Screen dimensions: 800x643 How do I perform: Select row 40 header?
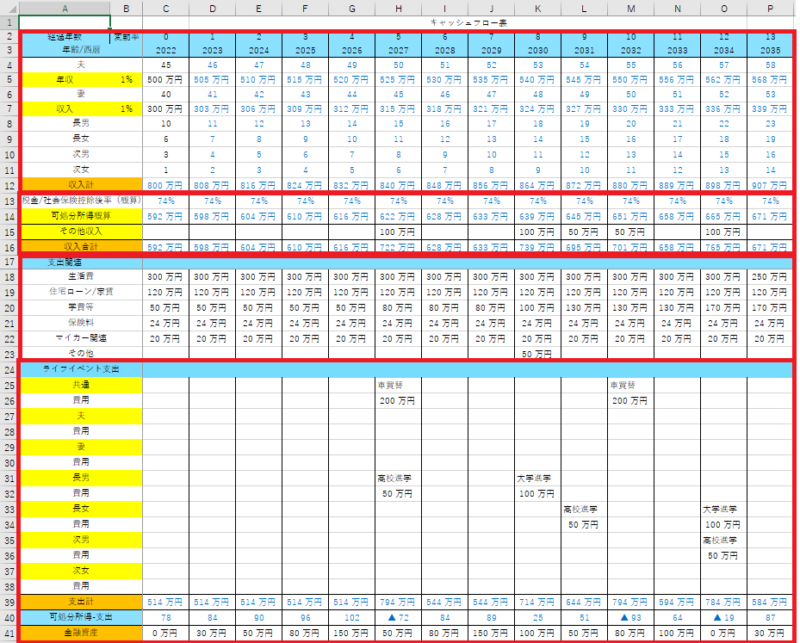pos(9,616)
